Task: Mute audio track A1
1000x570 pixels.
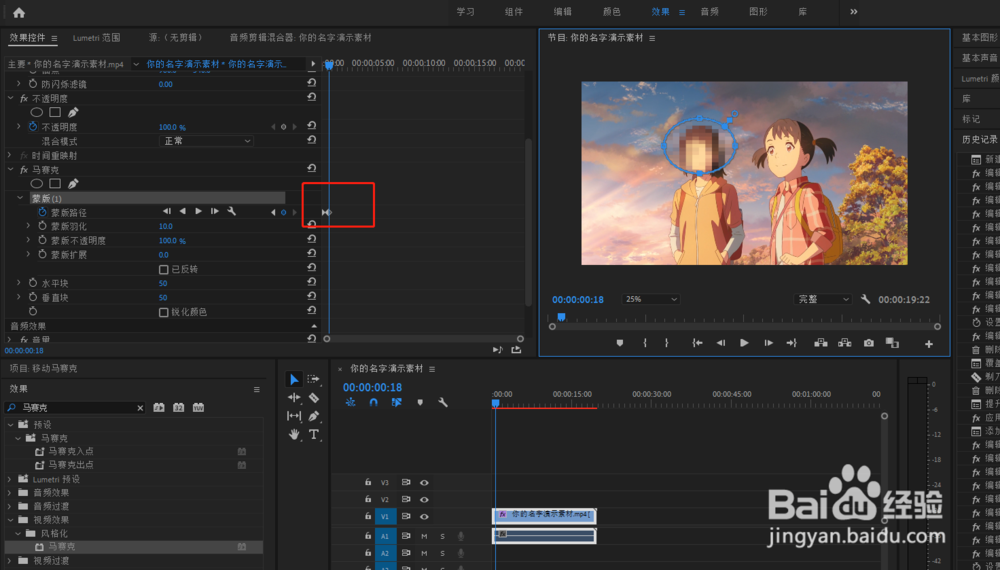Action: [x=424, y=536]
